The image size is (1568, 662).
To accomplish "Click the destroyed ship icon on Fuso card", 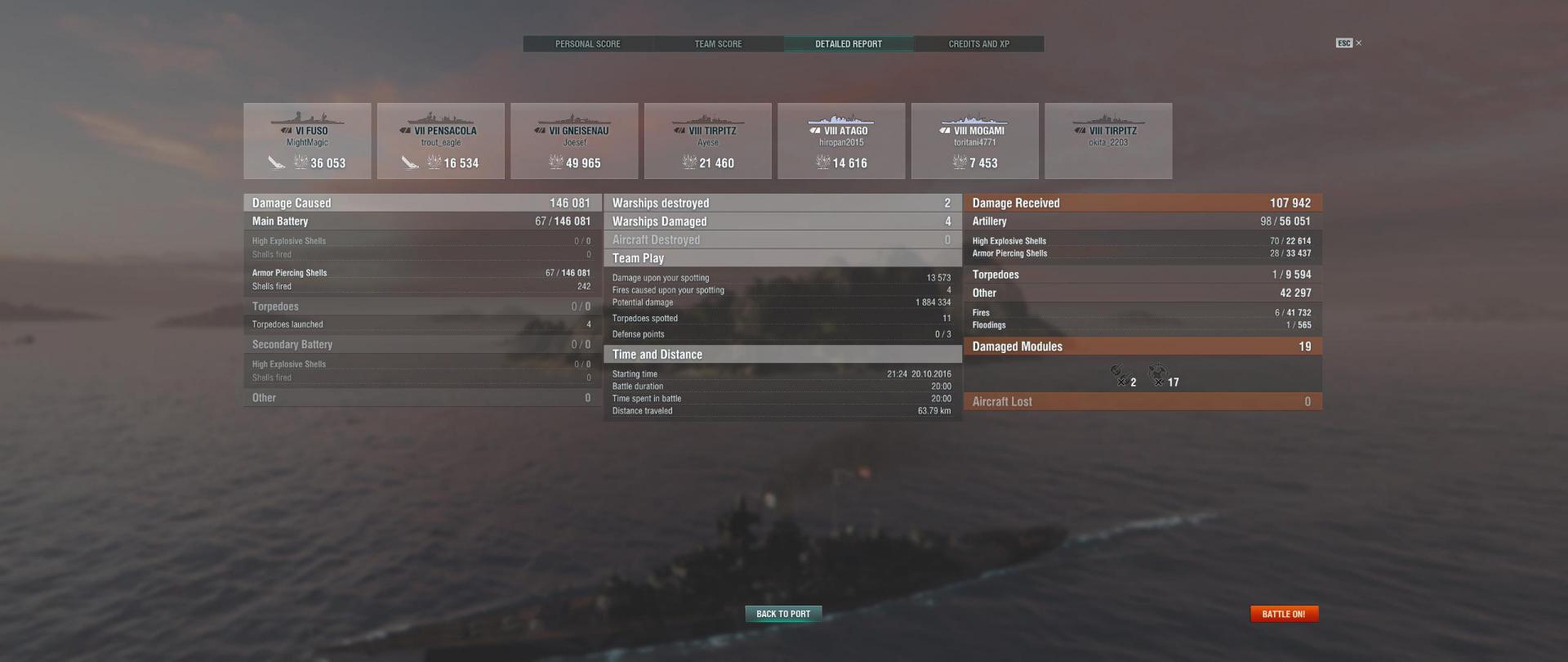I will click(277, 163).
